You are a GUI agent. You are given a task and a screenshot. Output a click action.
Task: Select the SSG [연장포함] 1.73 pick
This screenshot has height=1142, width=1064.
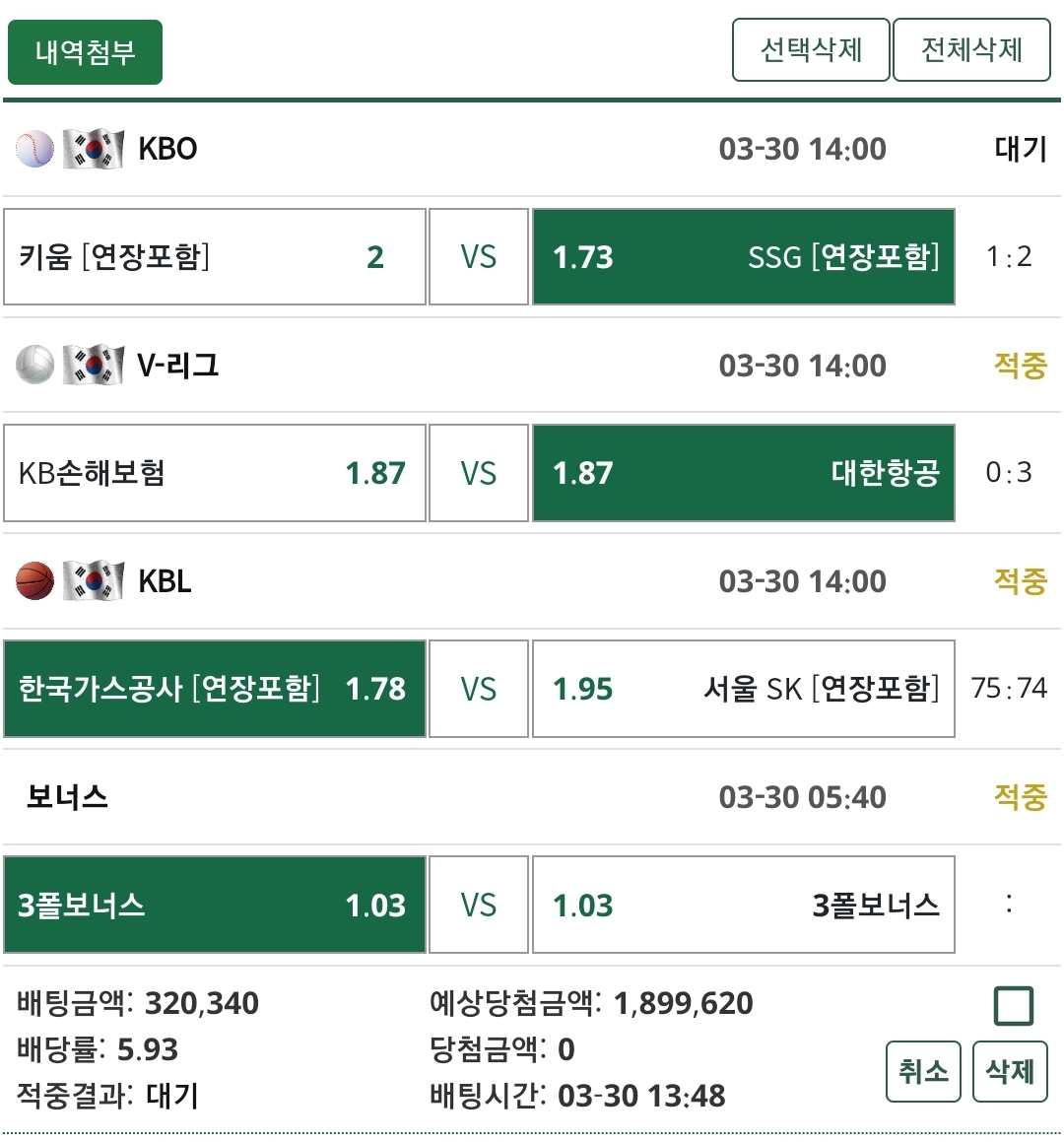point(744,257)
